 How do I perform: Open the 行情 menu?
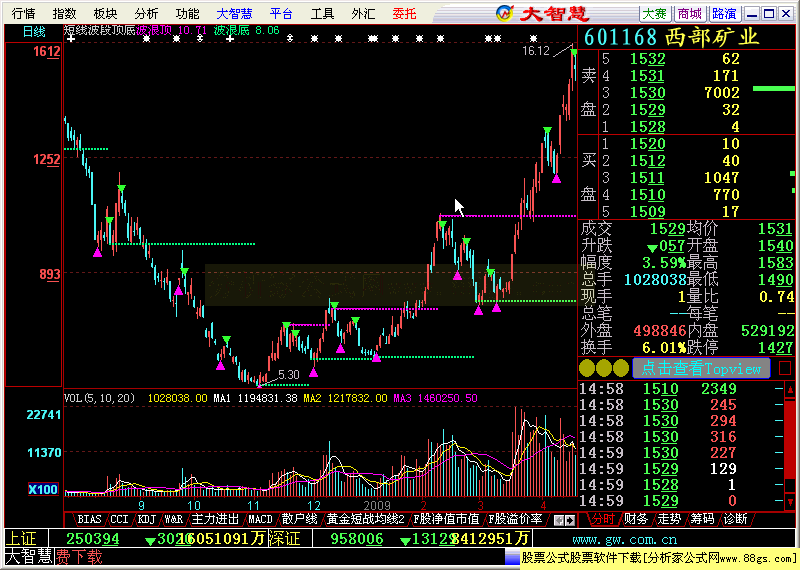(x=23, y=13)
